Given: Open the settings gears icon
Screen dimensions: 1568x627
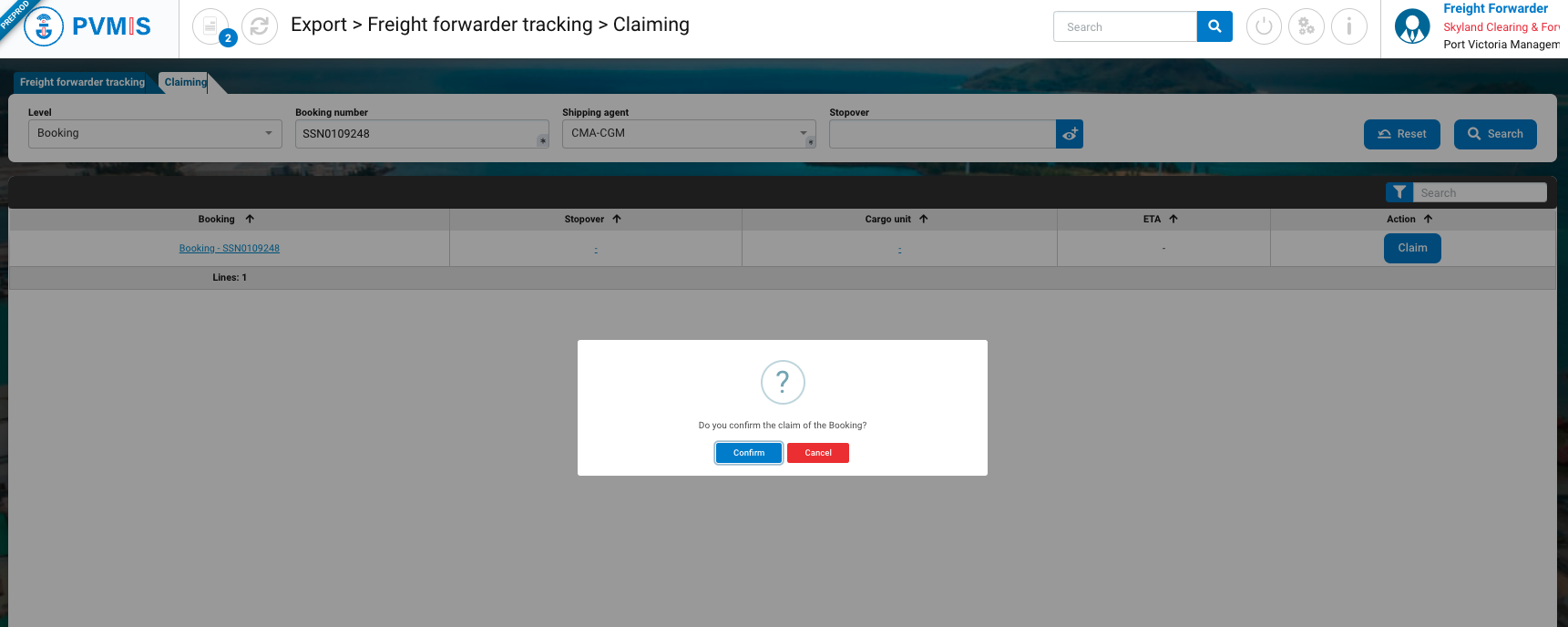Looking at the screenshot, I should 1306,26.
